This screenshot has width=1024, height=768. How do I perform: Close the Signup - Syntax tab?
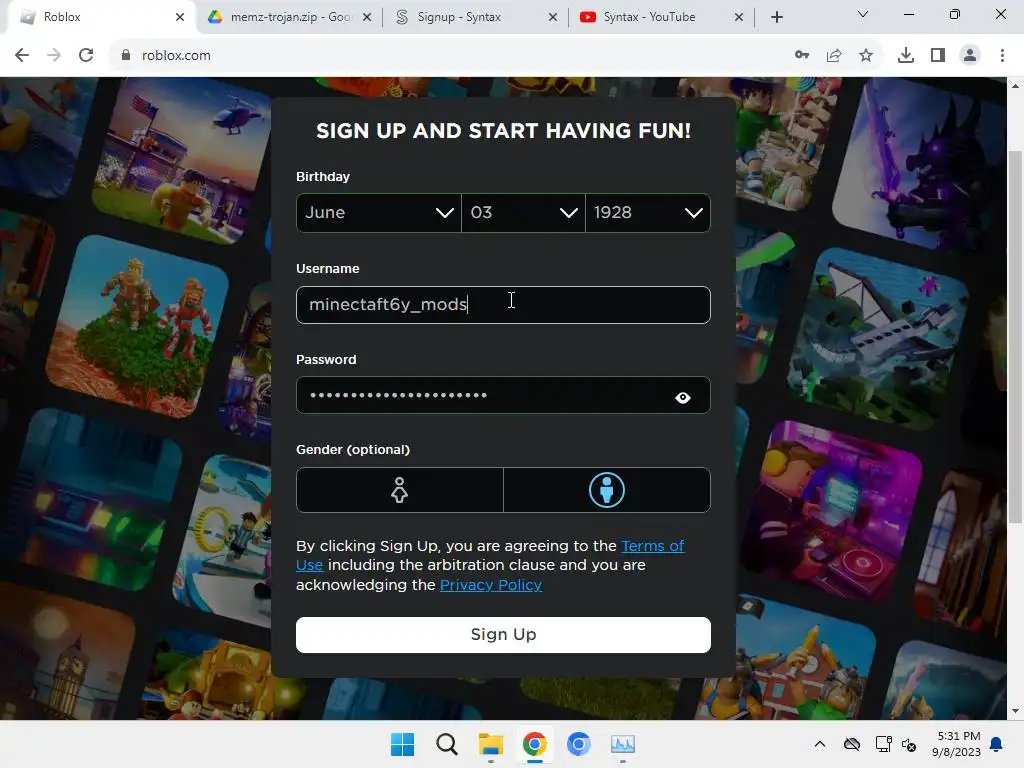[553, 17]
